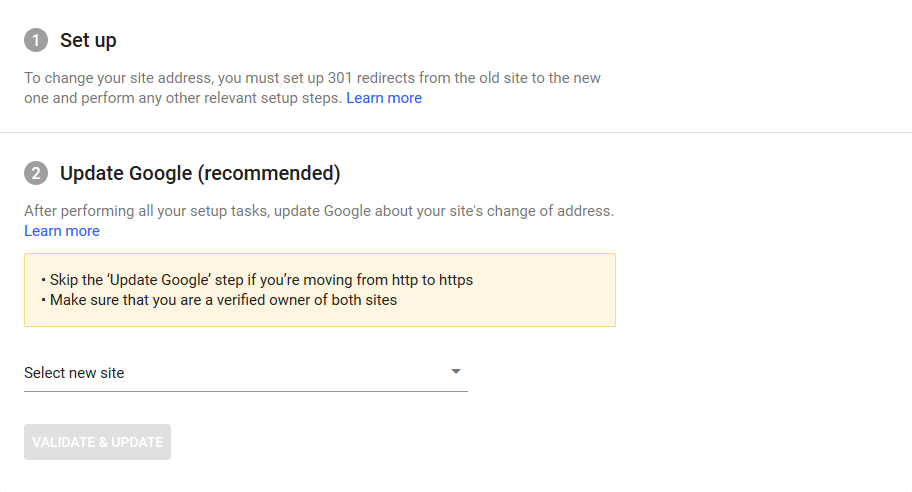Click the 'After performing all your setup tasks' text
The image size is (912, 492).
tap(319, 211)
